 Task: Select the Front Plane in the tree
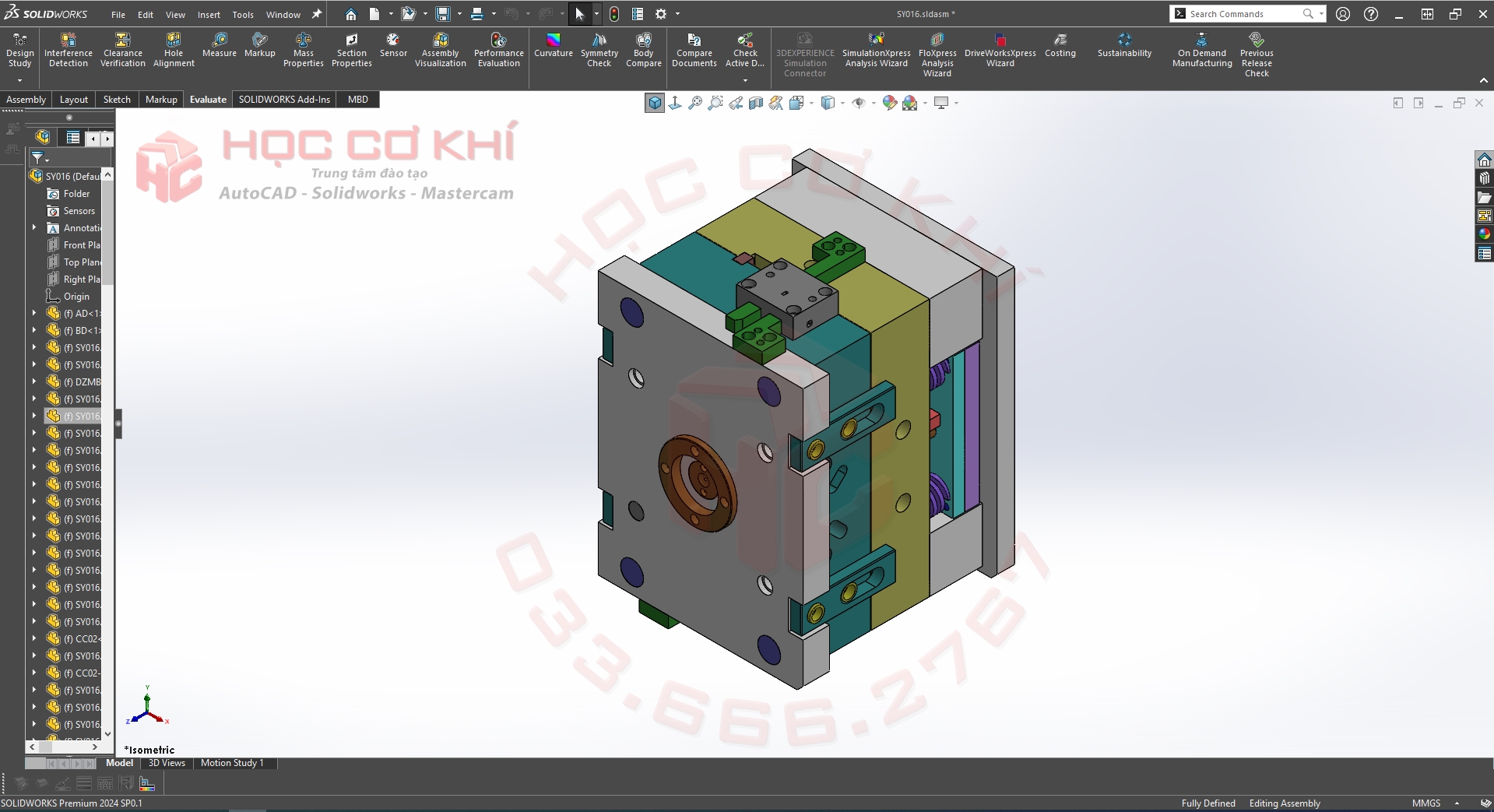click(x=73, y=245)
